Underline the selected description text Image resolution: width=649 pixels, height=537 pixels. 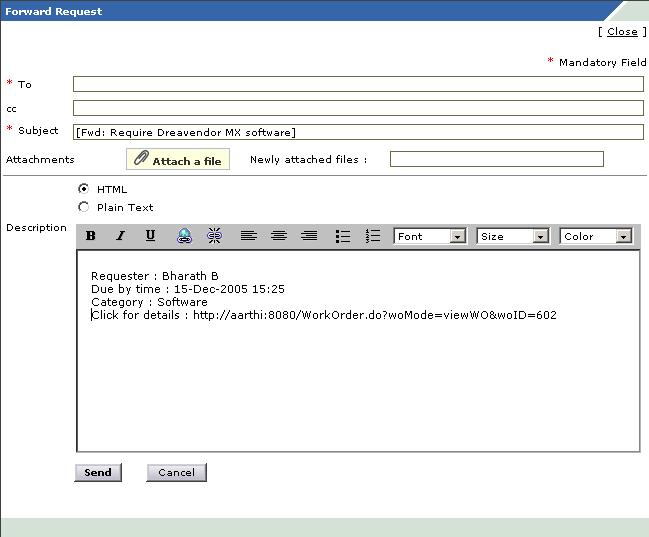tap(151, 236)
